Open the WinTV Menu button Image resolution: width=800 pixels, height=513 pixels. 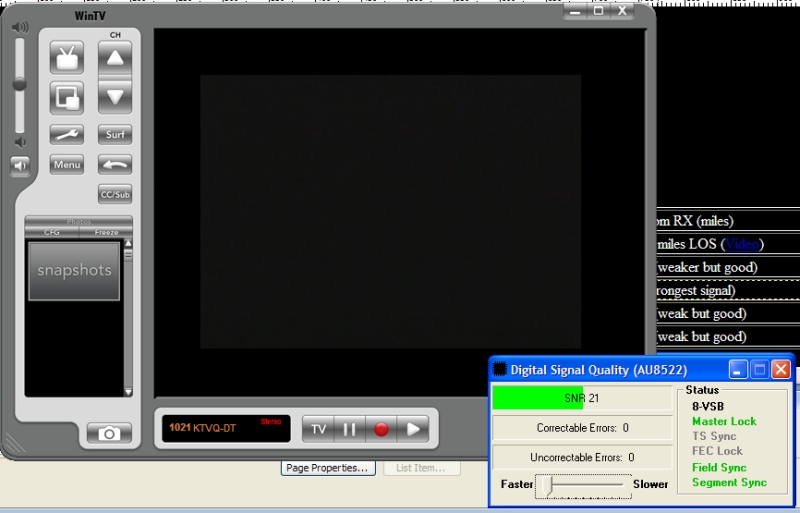click(67, 164)
